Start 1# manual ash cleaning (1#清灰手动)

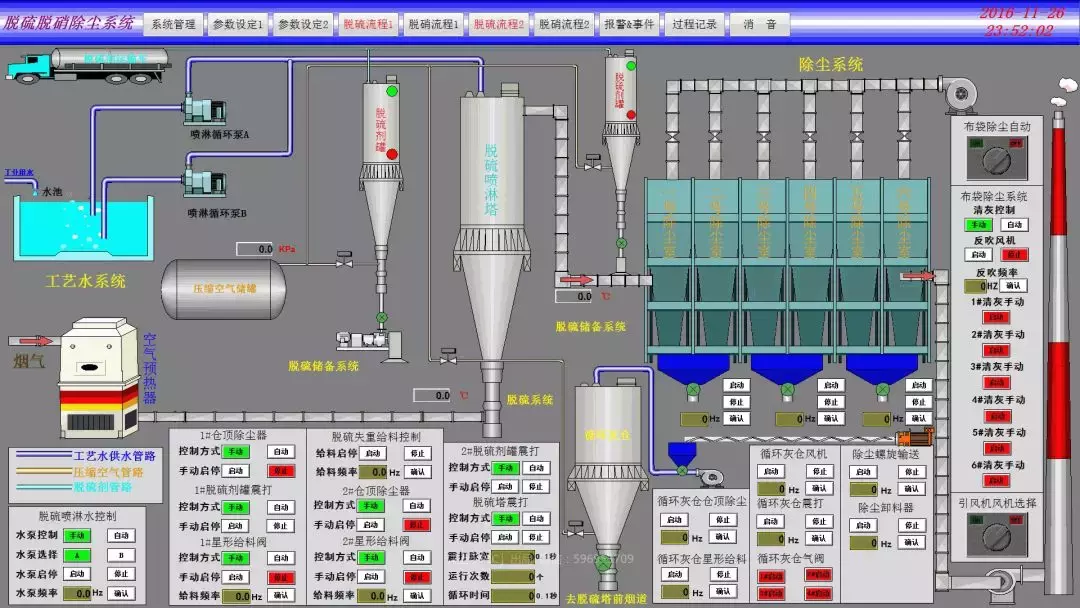[996, 317]
